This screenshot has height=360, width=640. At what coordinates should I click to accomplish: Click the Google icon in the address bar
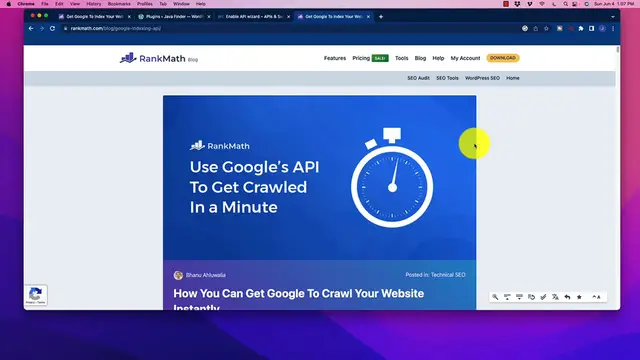525,29
